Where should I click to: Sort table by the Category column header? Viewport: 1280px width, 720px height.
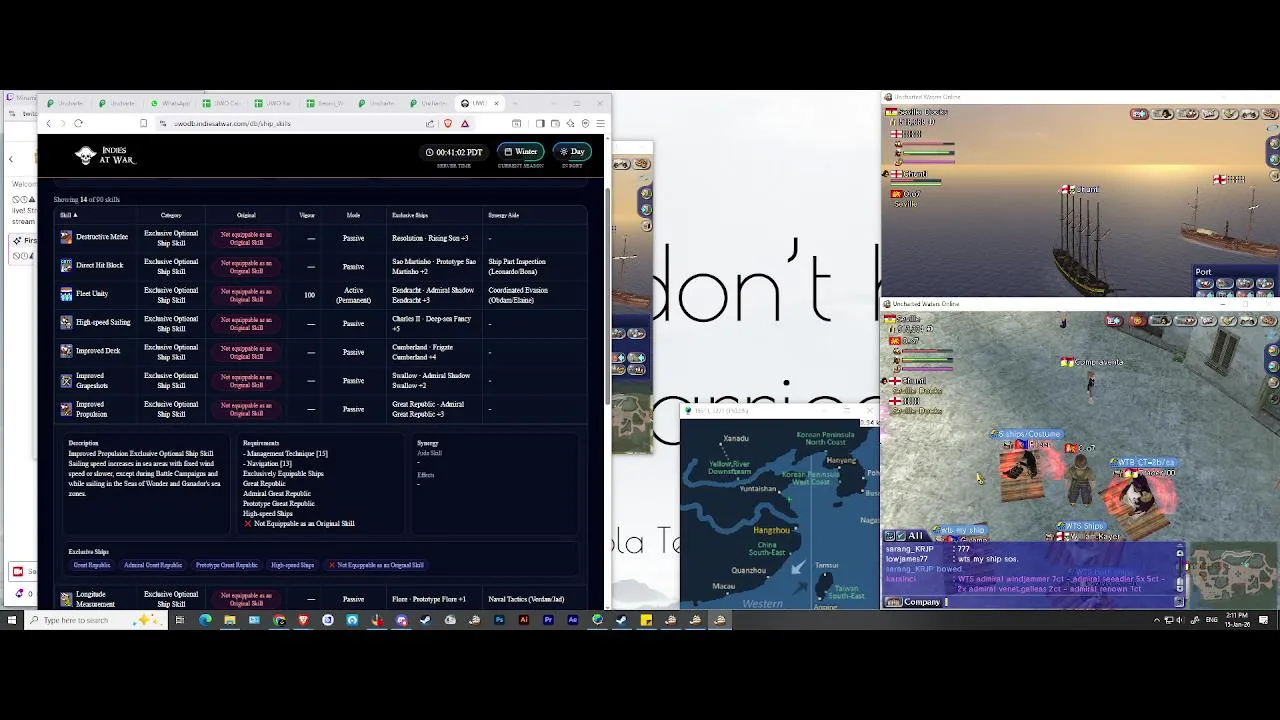pyautogui.click(x=171, y=215)
